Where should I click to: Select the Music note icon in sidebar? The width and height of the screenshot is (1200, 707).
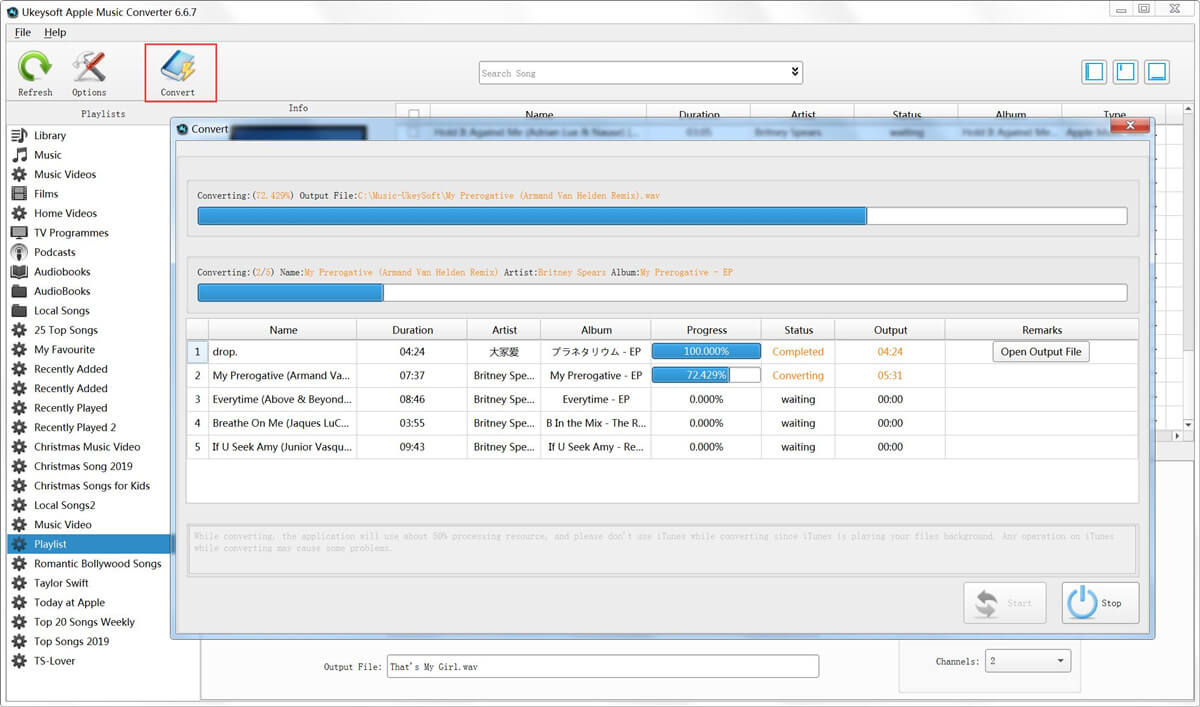(19, 155)
